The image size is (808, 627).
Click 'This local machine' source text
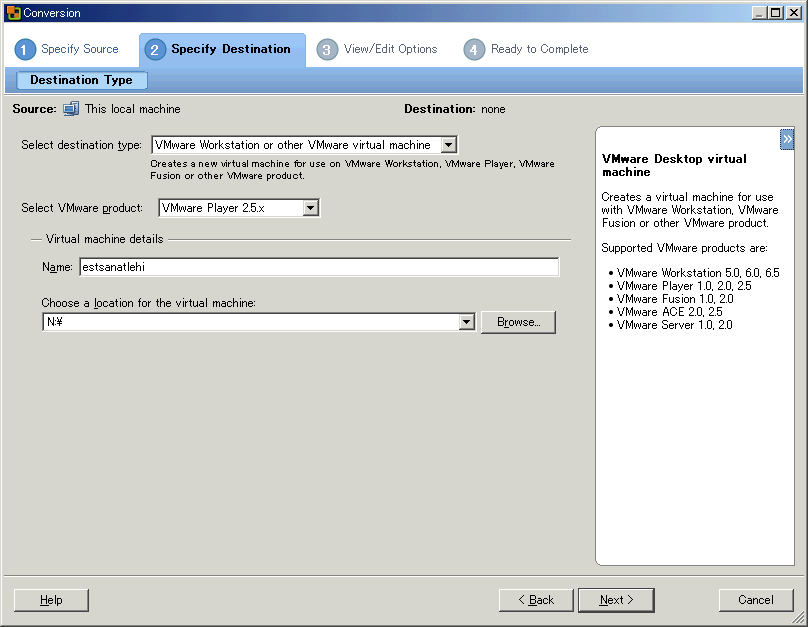133,109
